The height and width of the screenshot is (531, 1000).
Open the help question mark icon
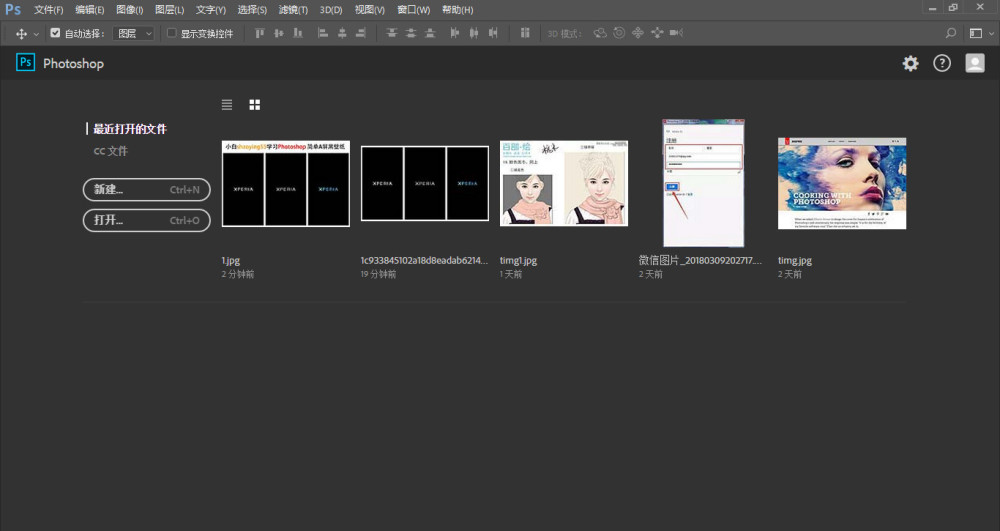pyautogui.click(x=942, y=63)
